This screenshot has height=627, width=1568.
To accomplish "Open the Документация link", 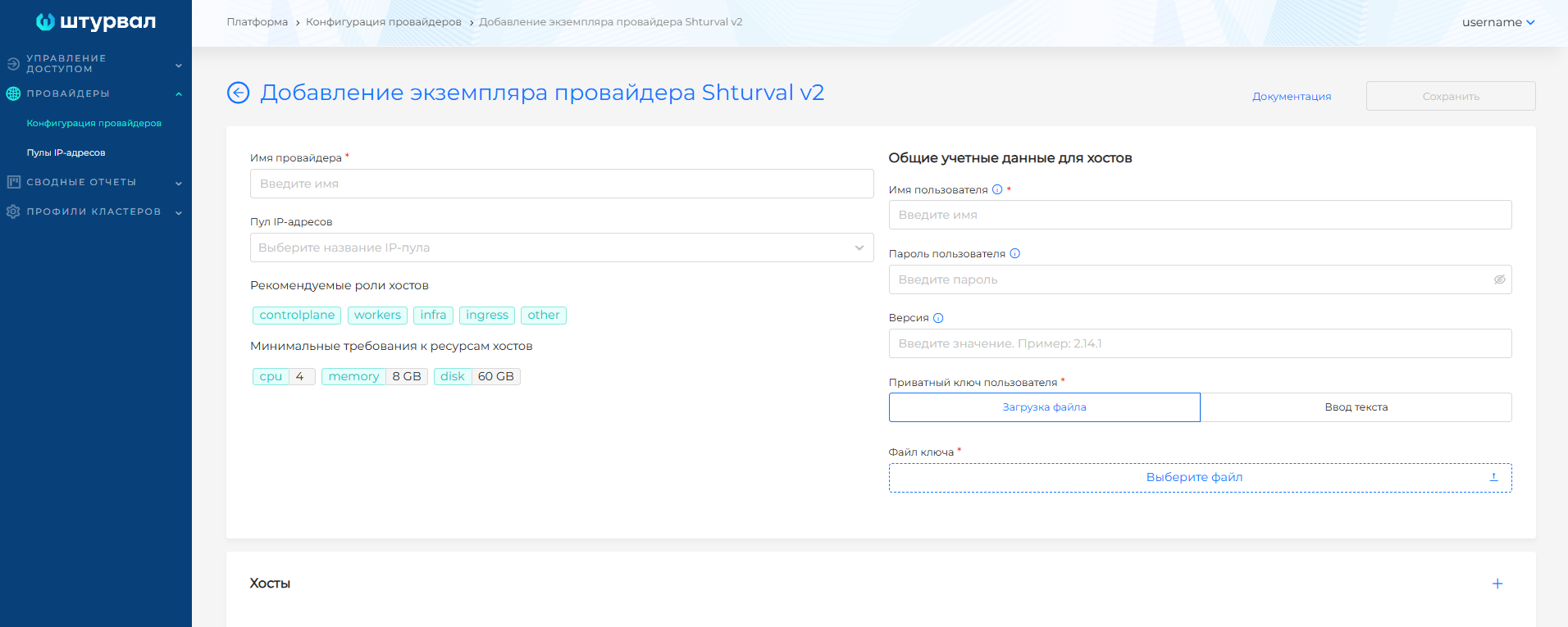I will pyautogui.click(x=1292, y=96).
